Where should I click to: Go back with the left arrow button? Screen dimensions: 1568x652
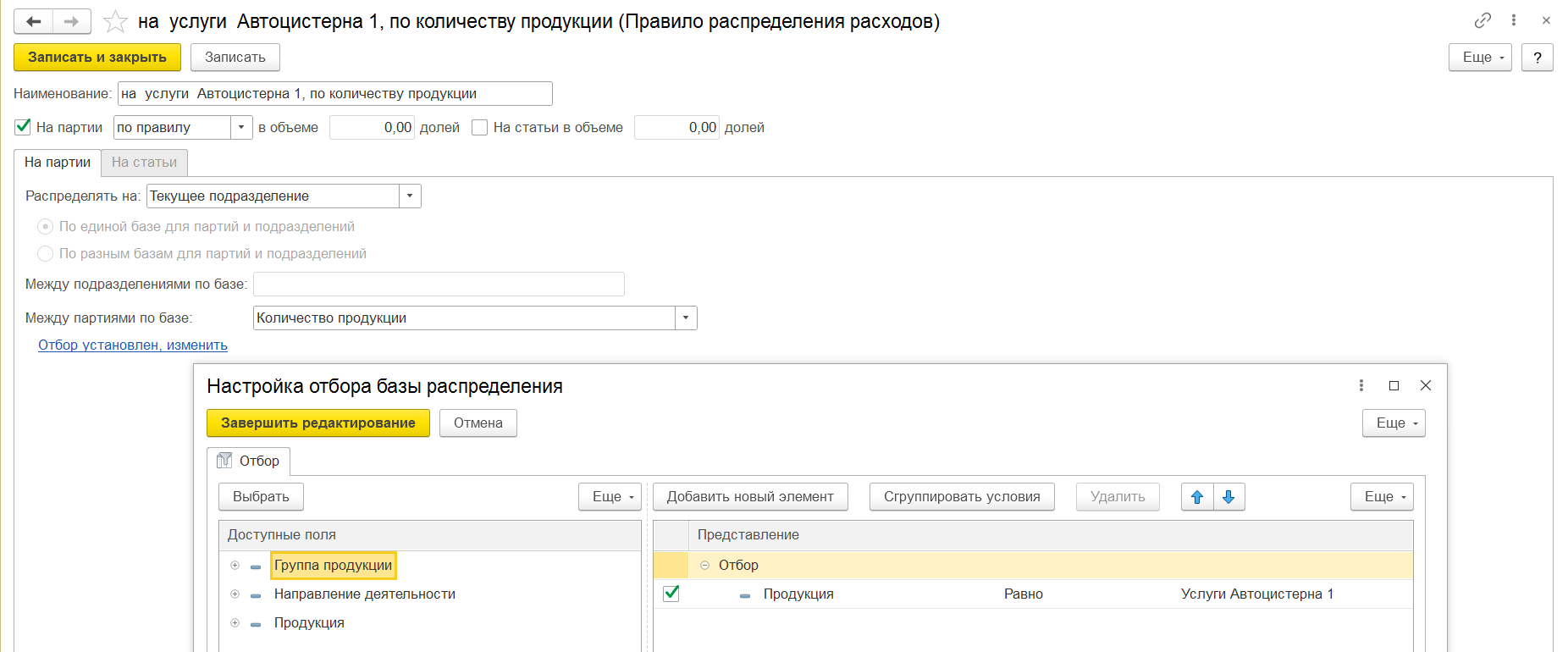34,21
